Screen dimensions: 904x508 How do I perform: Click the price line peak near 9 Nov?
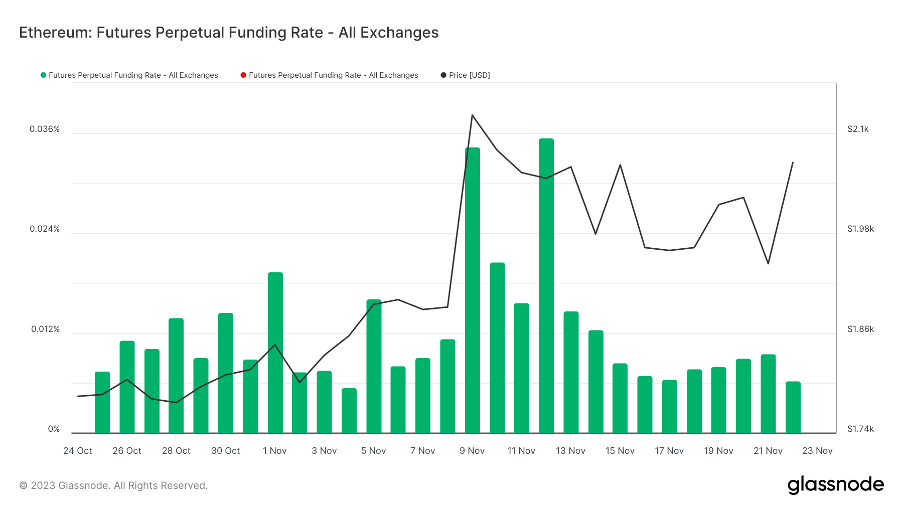point(472,115)
